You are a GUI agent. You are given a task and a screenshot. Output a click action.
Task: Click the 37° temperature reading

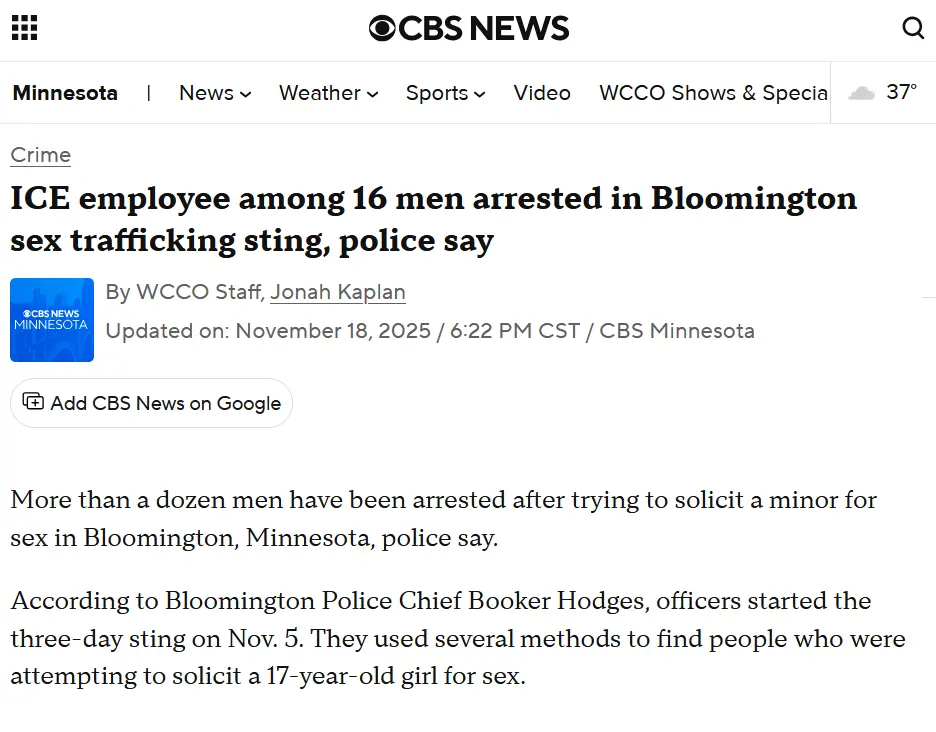901,92
